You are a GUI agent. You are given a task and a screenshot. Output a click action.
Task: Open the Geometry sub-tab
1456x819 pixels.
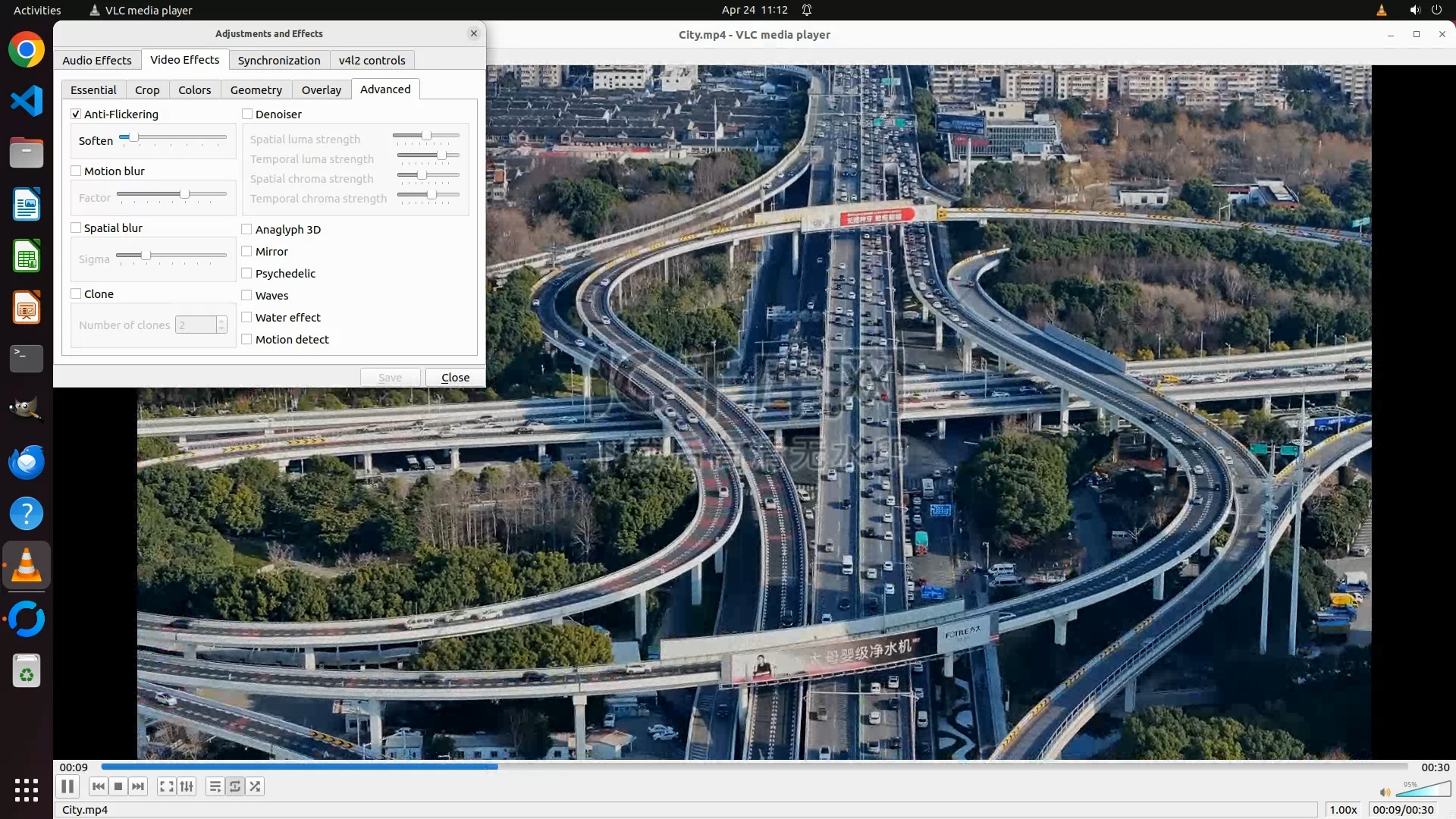point(256,89)
